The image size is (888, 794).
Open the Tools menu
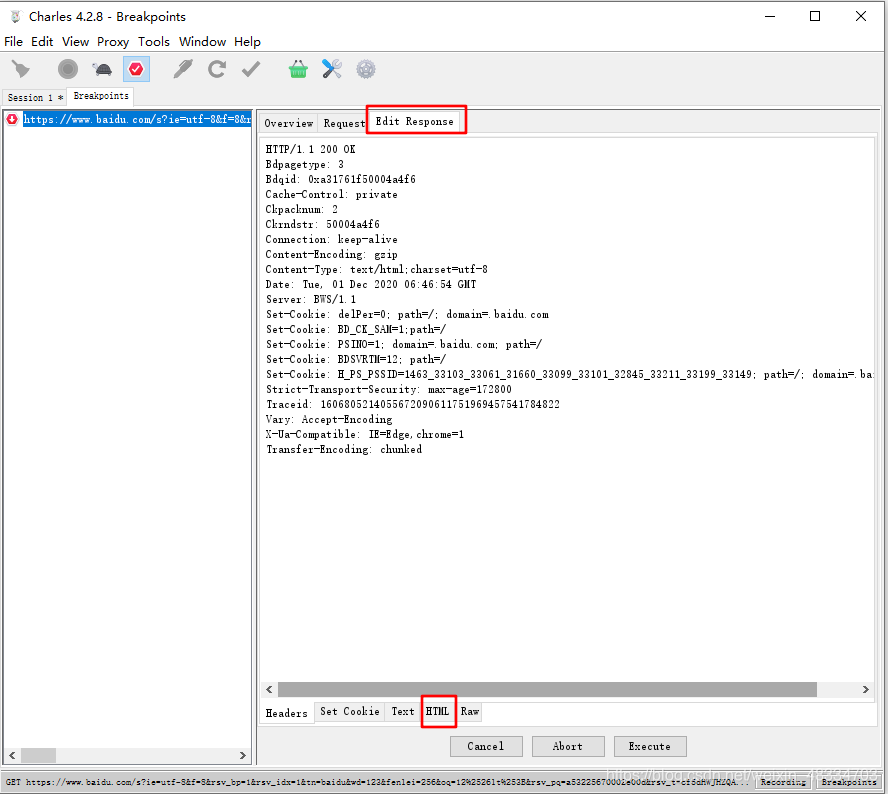coord(154,42)
